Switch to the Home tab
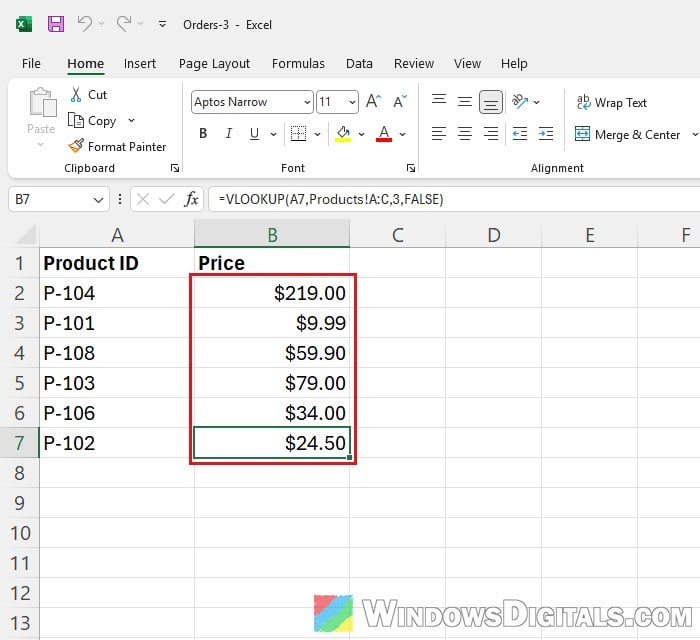The image size is (700, 640). (86, 64)
